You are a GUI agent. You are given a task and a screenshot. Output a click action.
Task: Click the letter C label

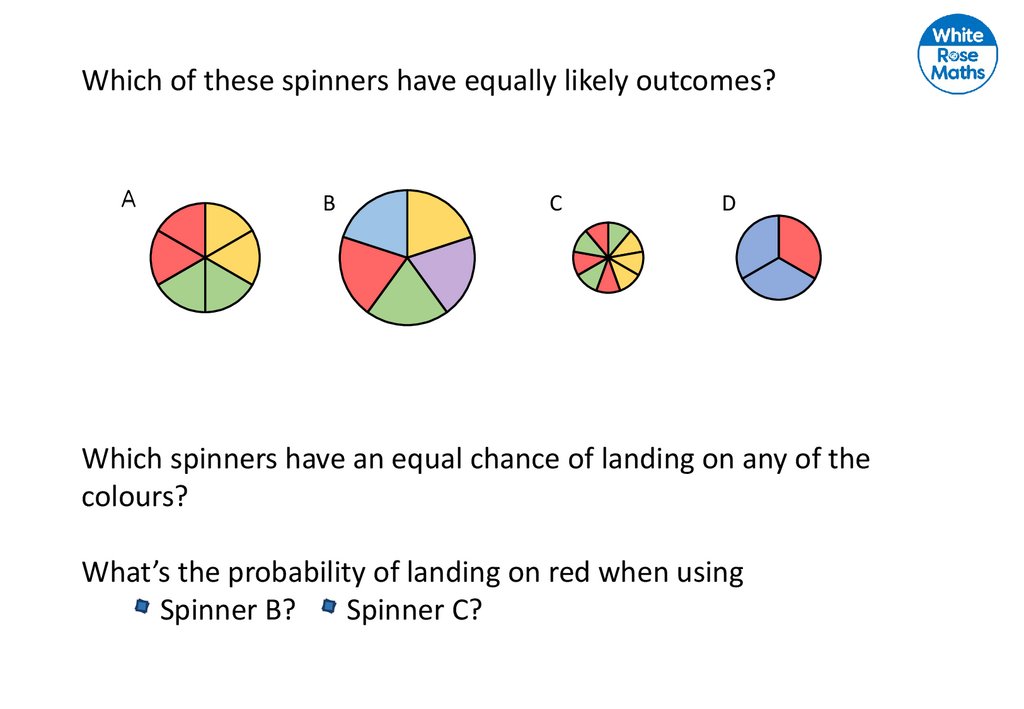tap(556, 204)
